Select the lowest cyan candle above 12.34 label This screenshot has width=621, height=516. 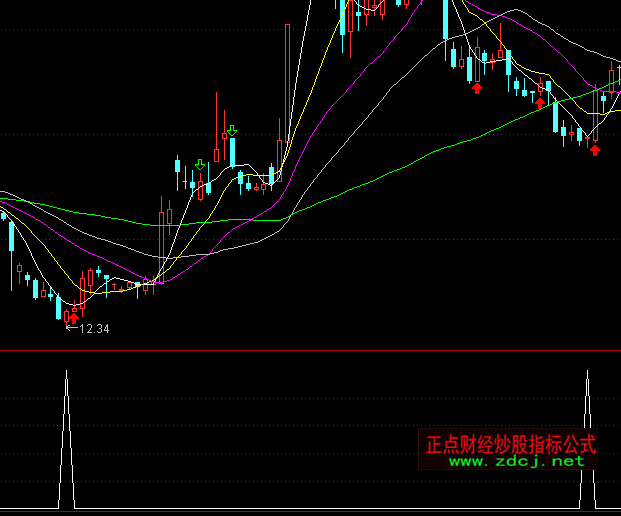[x=59, y=307]
